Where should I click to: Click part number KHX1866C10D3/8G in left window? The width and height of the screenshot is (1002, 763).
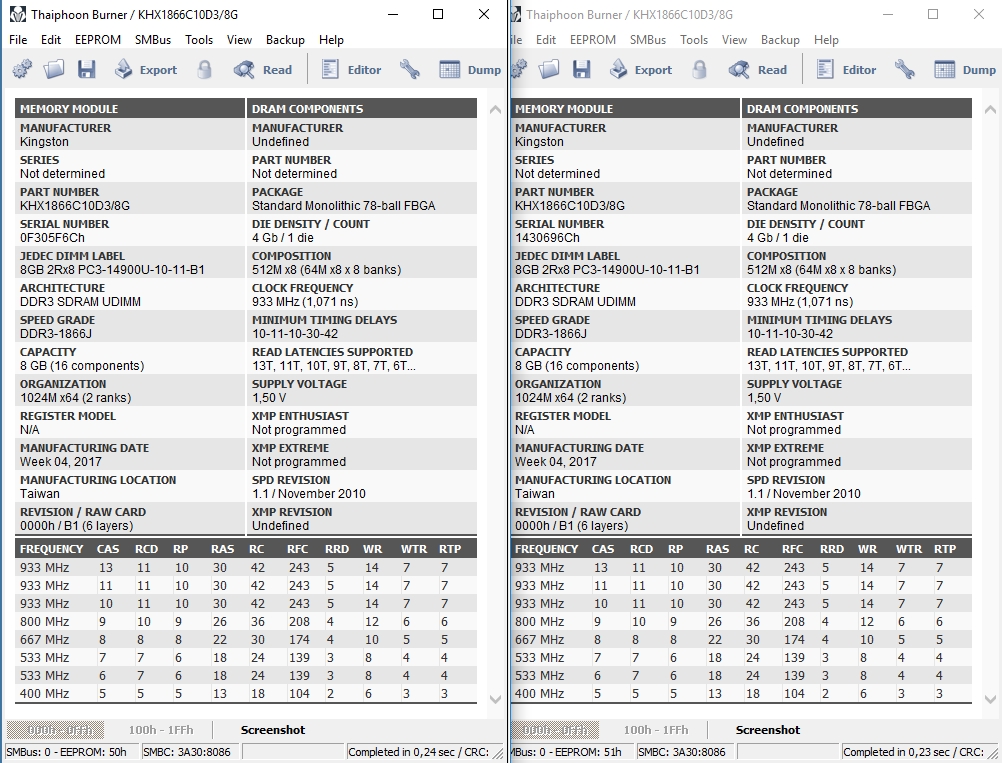75,206
